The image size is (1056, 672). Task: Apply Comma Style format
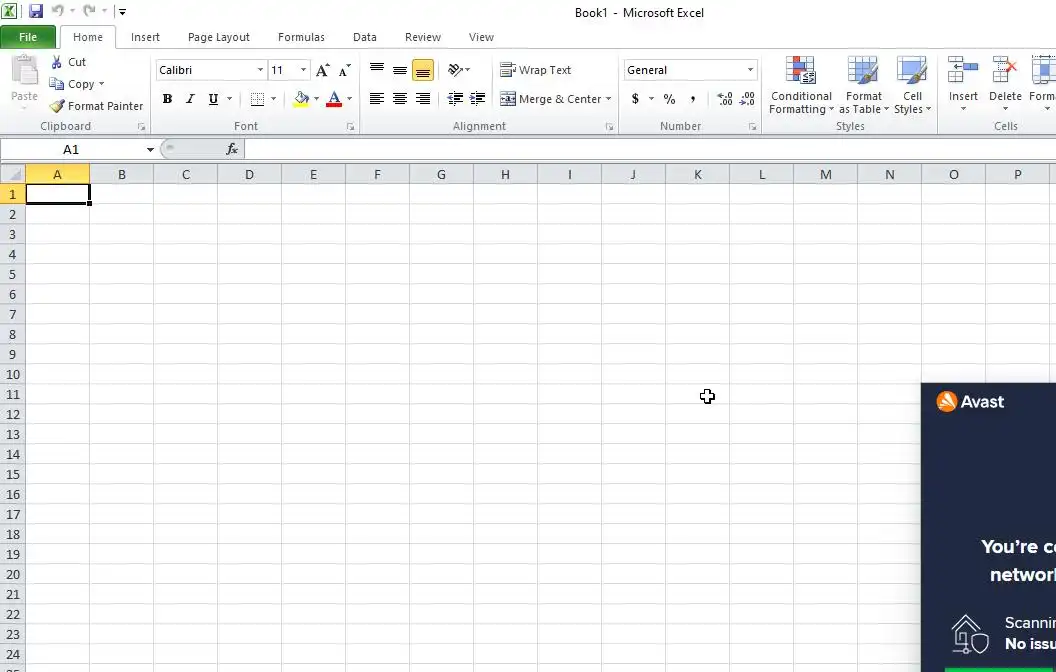(x=692, y=99)
